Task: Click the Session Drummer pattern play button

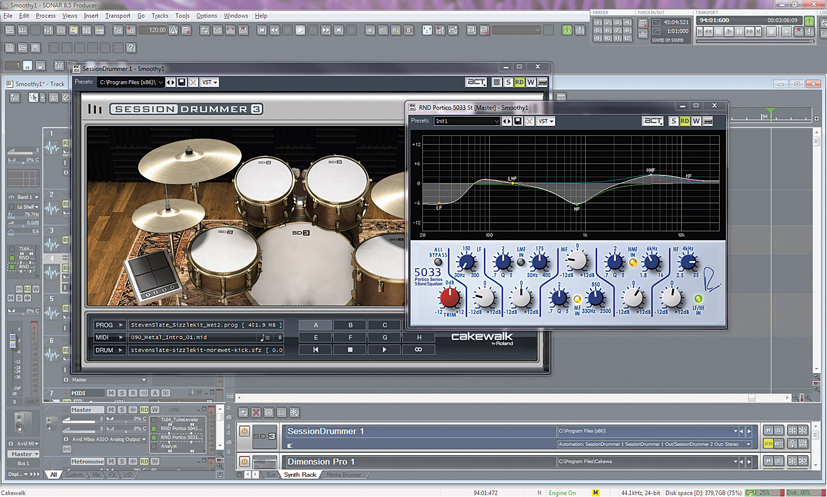Action: click(384, 350)
